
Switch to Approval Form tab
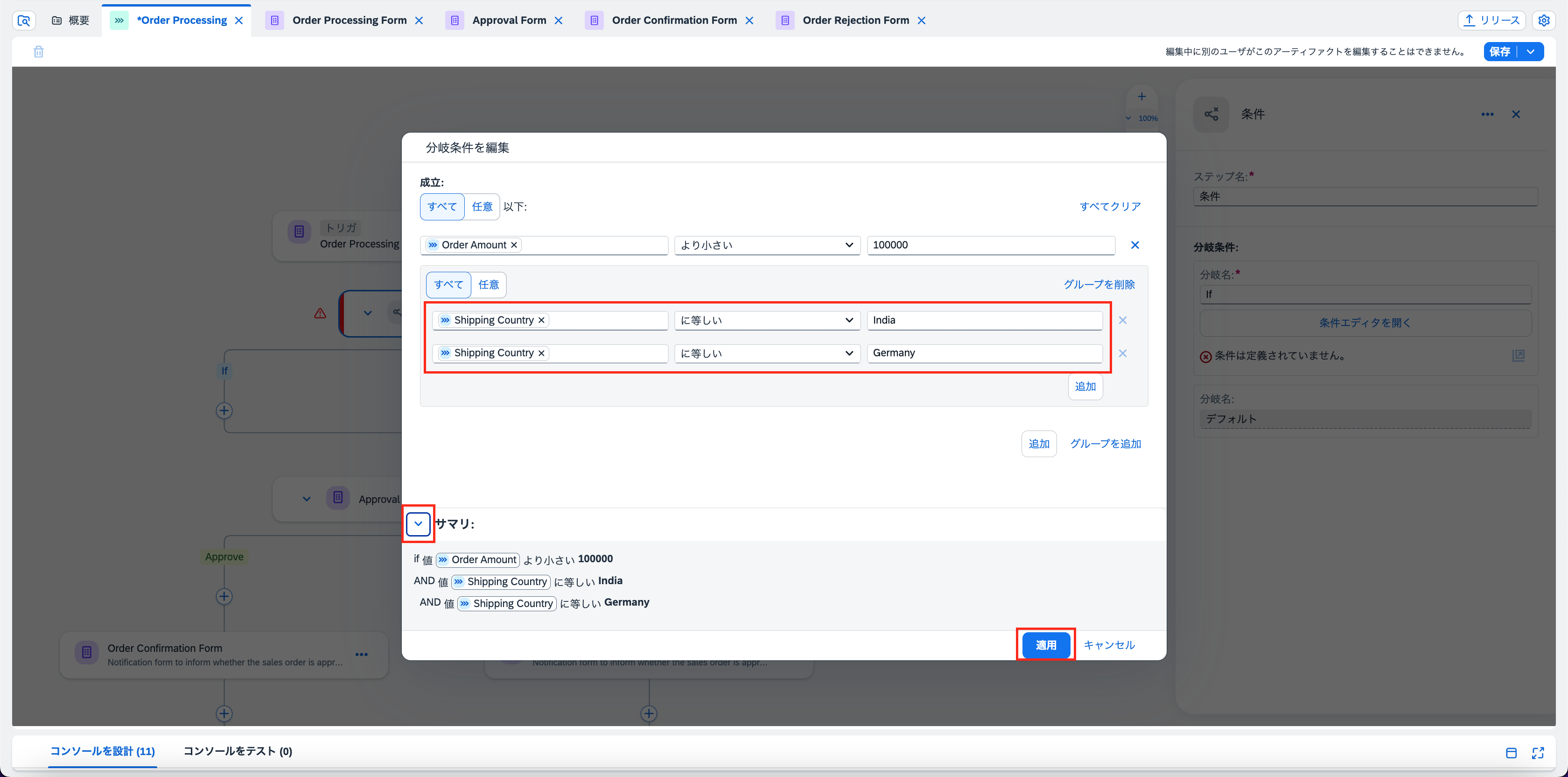pos(508,20)
